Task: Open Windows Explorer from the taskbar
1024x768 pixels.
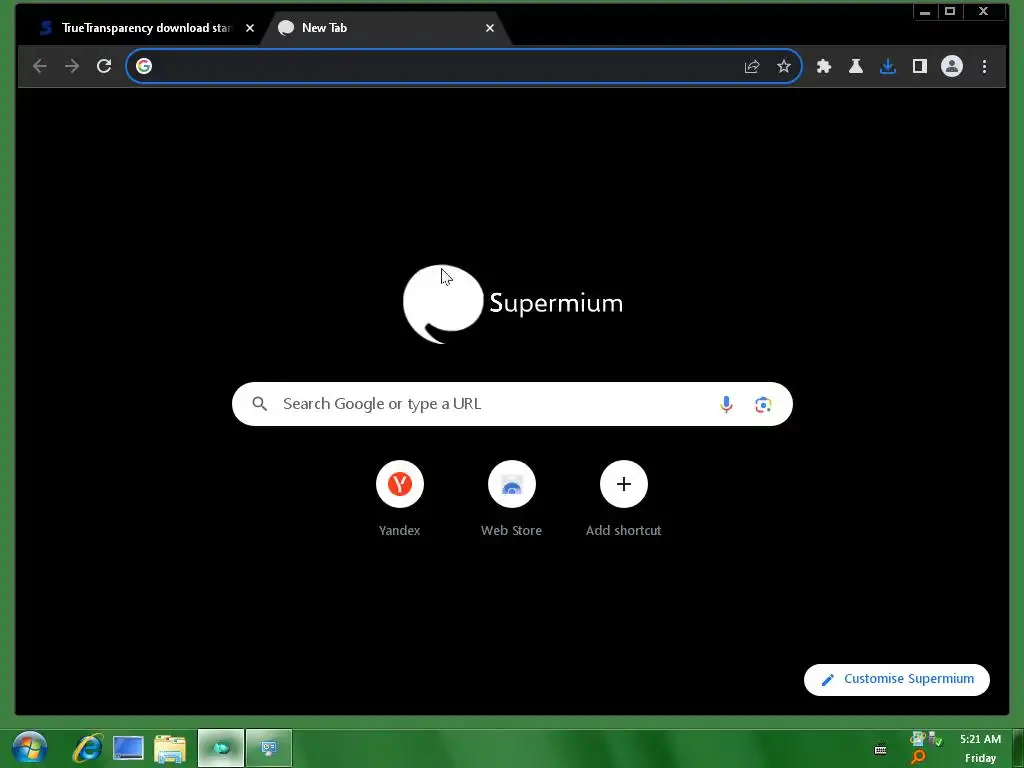Action: [x=170, y=748]
